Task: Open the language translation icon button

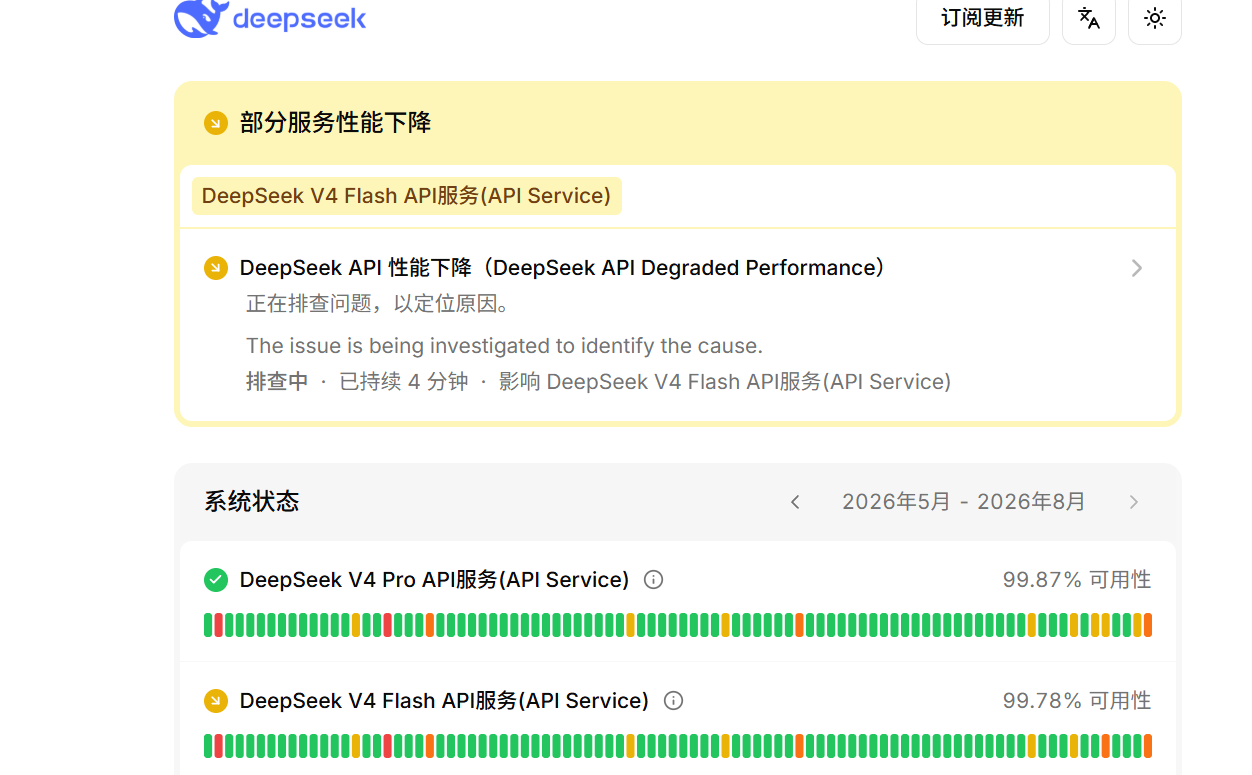Action: 1089,18
